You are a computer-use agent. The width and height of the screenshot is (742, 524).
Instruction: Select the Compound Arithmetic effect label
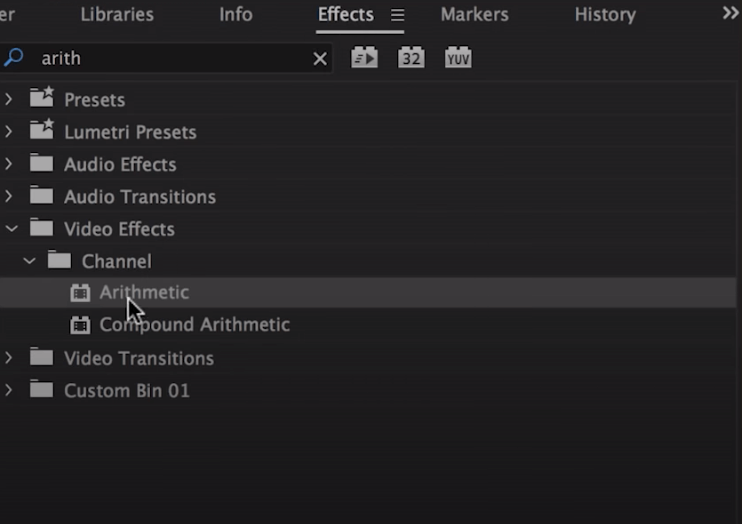click(194, 325)
